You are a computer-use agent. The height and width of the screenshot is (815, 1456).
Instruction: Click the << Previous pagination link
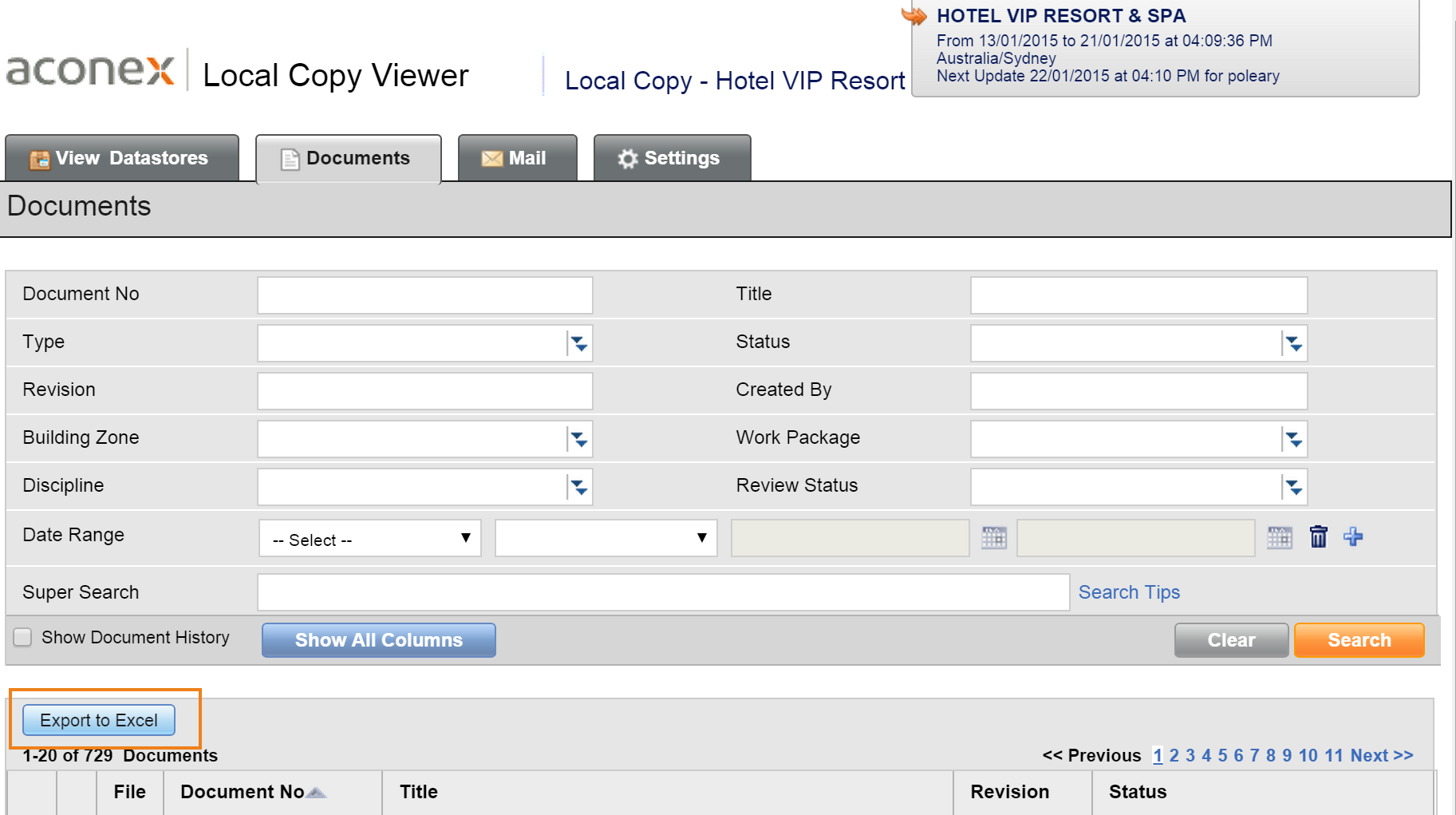click(x=1091, y=755)
